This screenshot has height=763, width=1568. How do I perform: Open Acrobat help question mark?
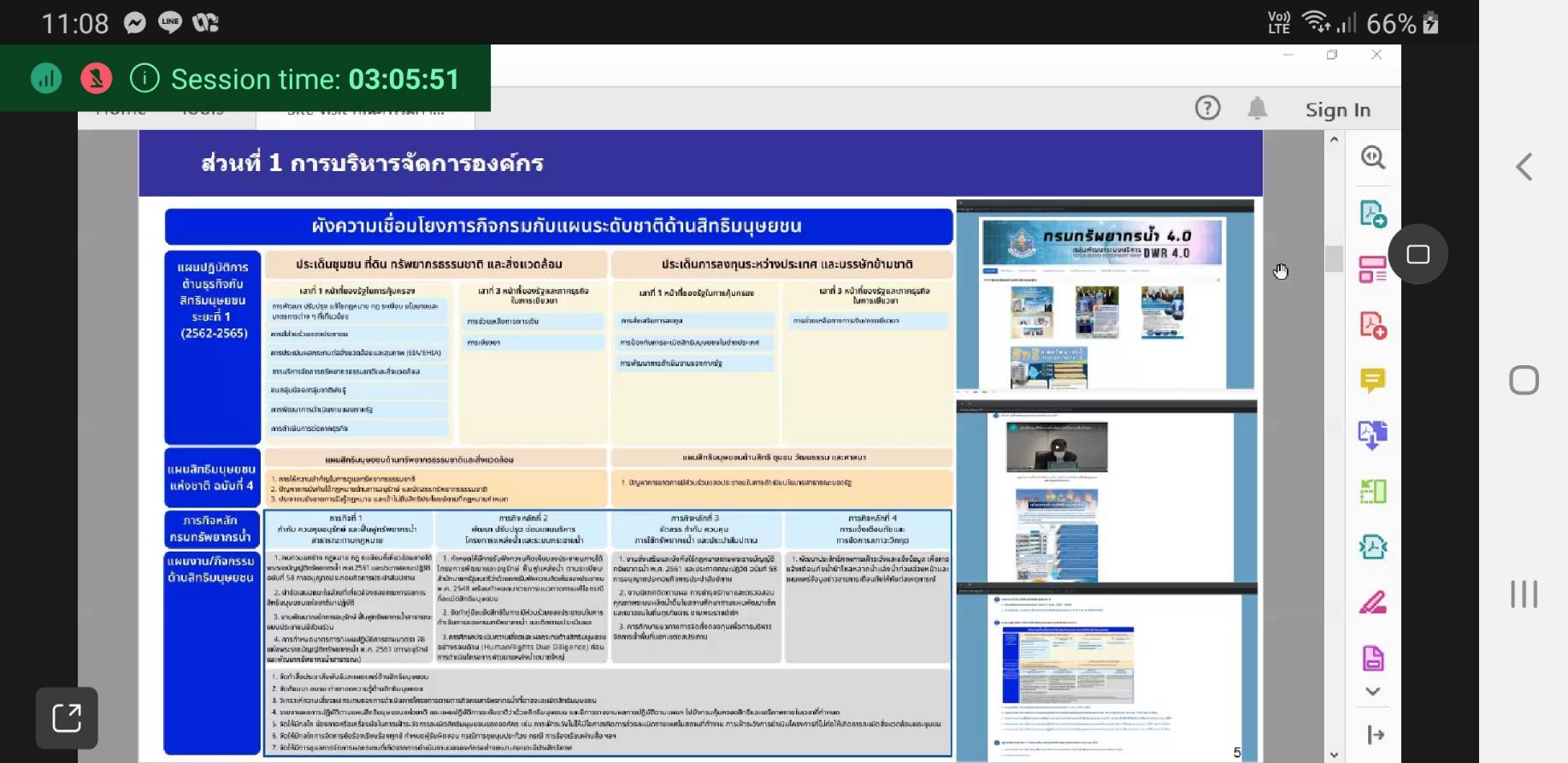(x=1207, y=108)
